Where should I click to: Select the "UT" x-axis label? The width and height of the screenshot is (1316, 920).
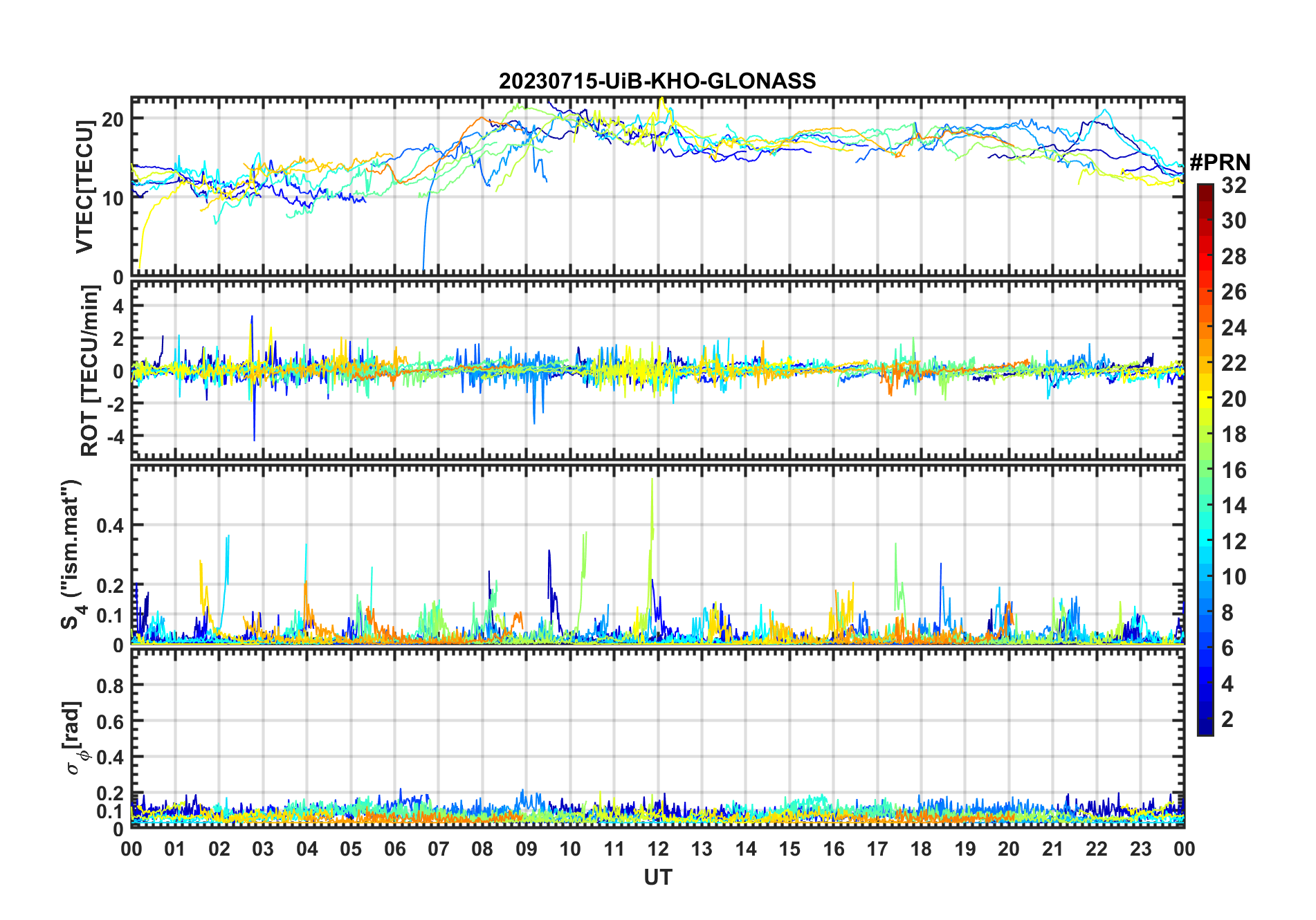[657, 878]
